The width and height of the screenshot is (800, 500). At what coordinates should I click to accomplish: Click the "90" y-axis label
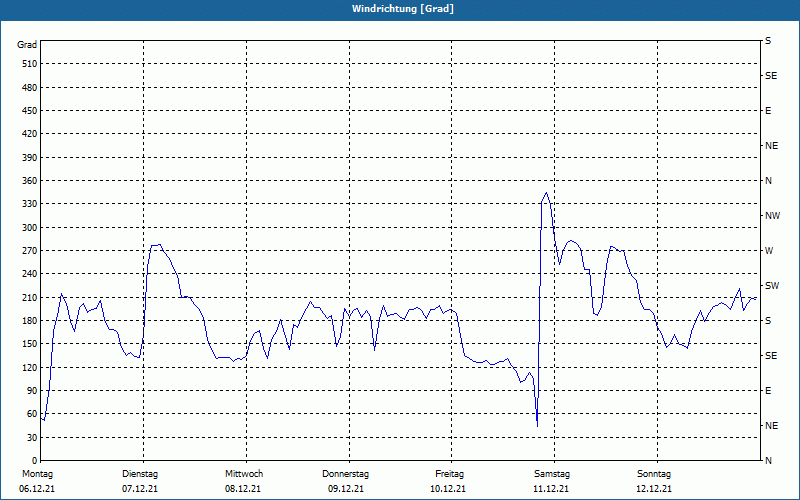[x=32, y=391]
